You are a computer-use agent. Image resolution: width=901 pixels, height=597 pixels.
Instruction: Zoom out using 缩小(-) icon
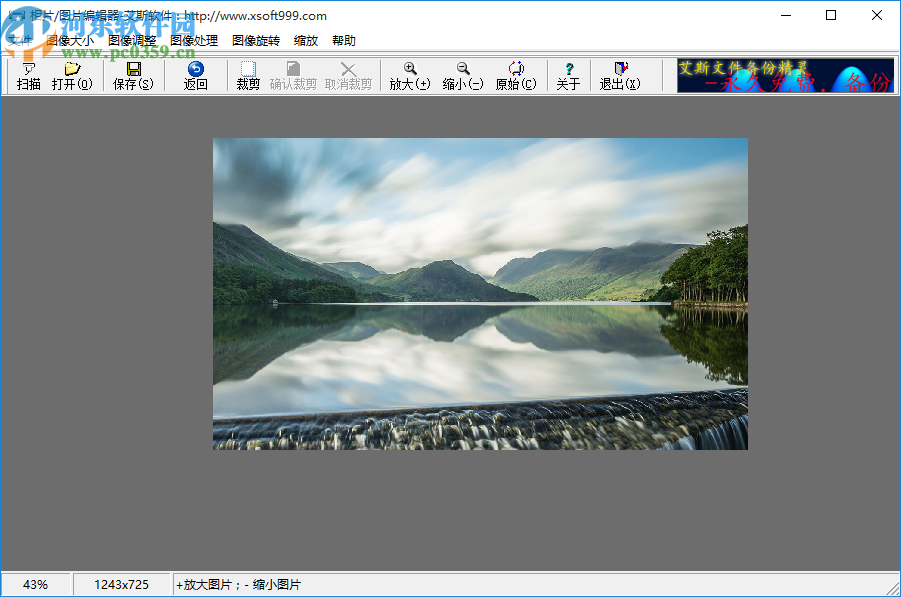coord(463,76)
